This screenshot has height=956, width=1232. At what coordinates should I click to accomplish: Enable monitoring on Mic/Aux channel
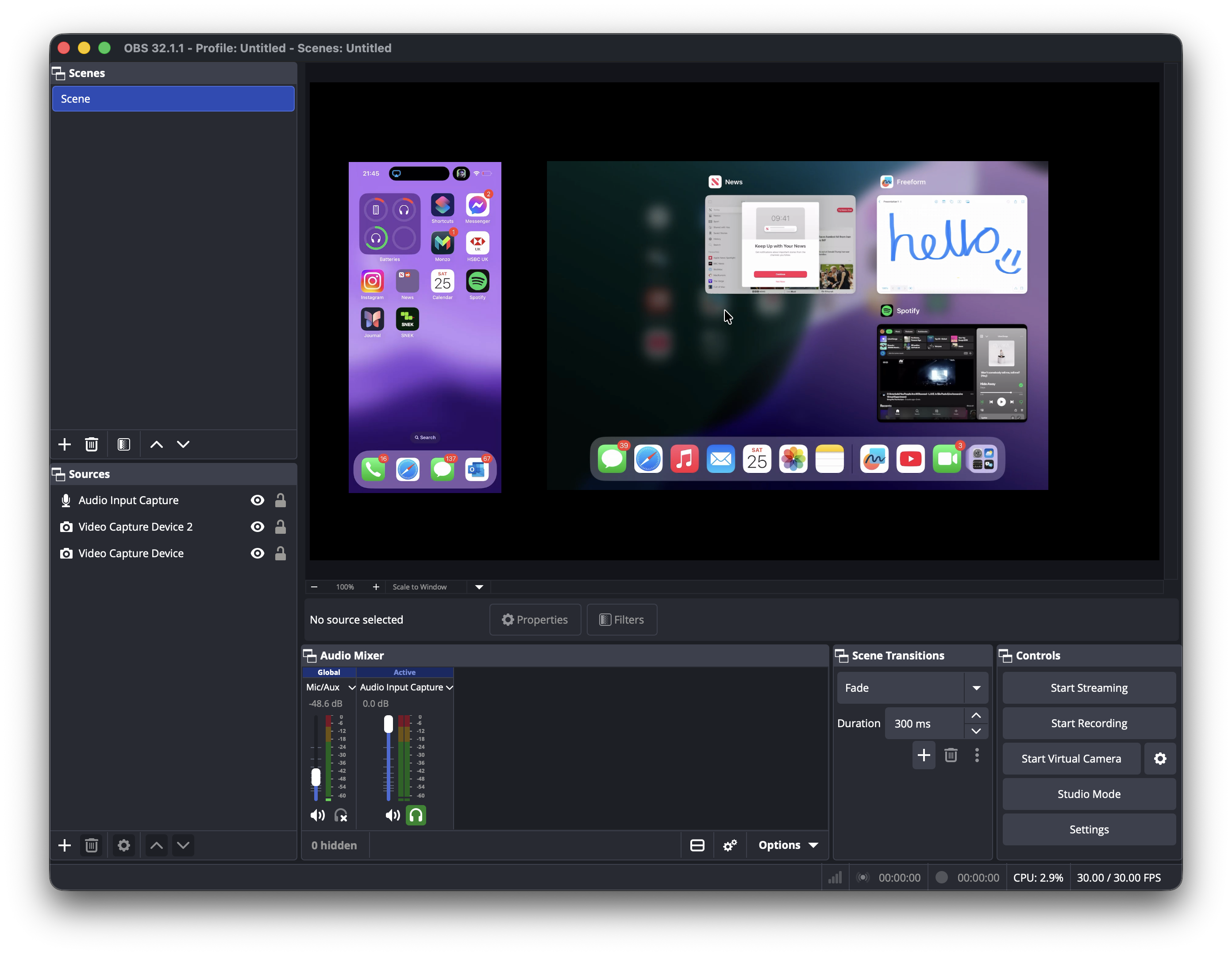click(341, 815)
